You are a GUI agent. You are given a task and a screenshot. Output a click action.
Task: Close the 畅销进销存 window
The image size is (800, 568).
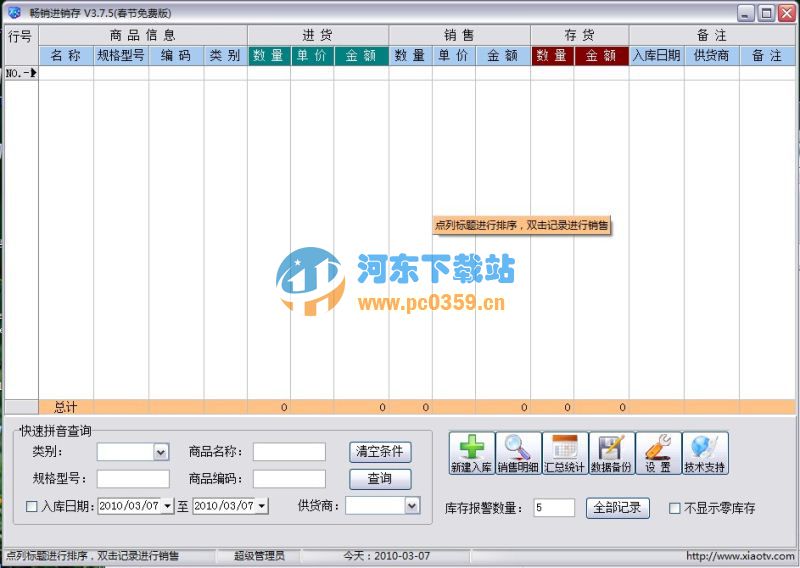[x=786, y=13]
